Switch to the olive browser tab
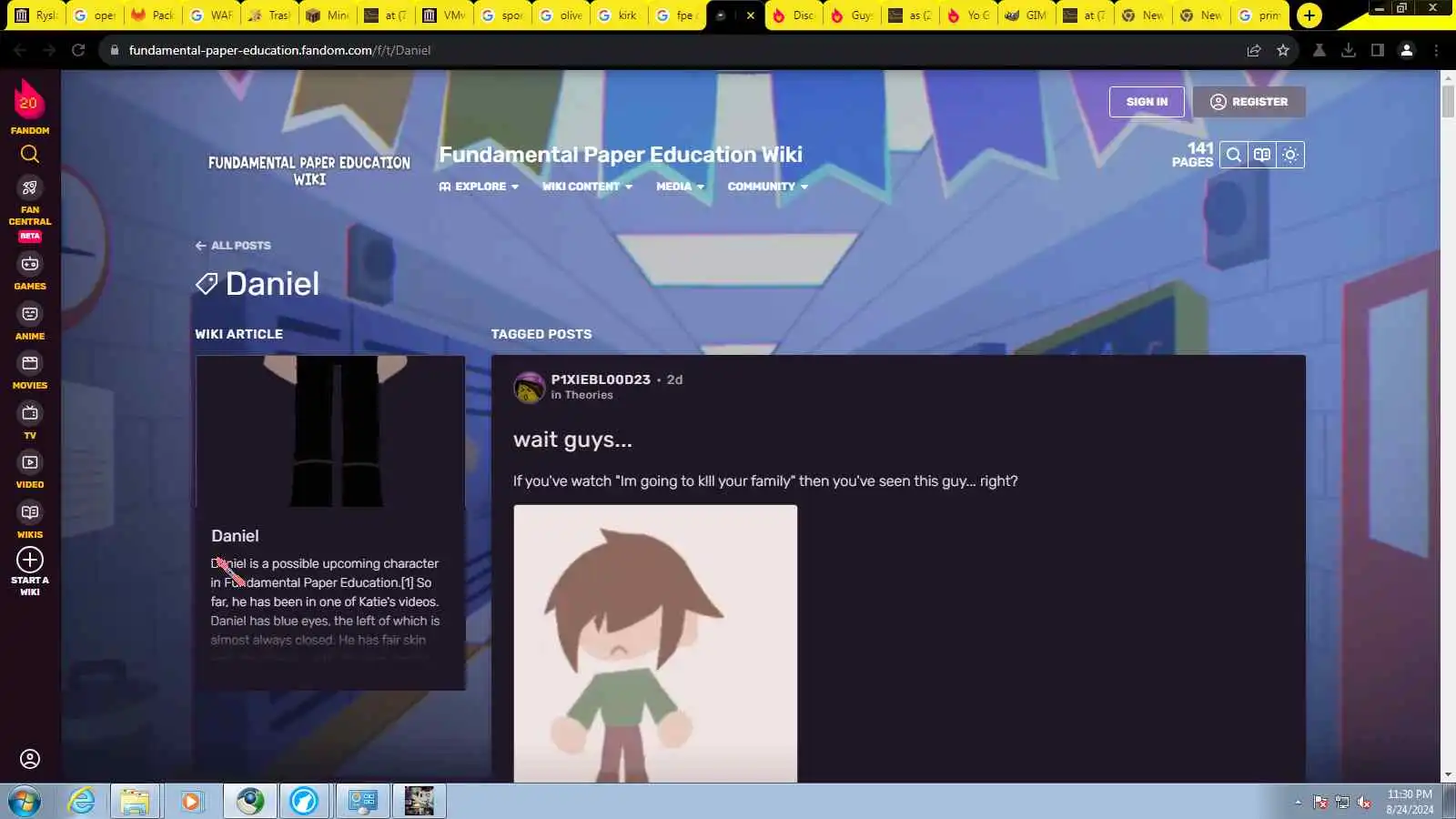The height and width of the screenshot is (819, 1456). pyautogui.click(x=561, y=15)
